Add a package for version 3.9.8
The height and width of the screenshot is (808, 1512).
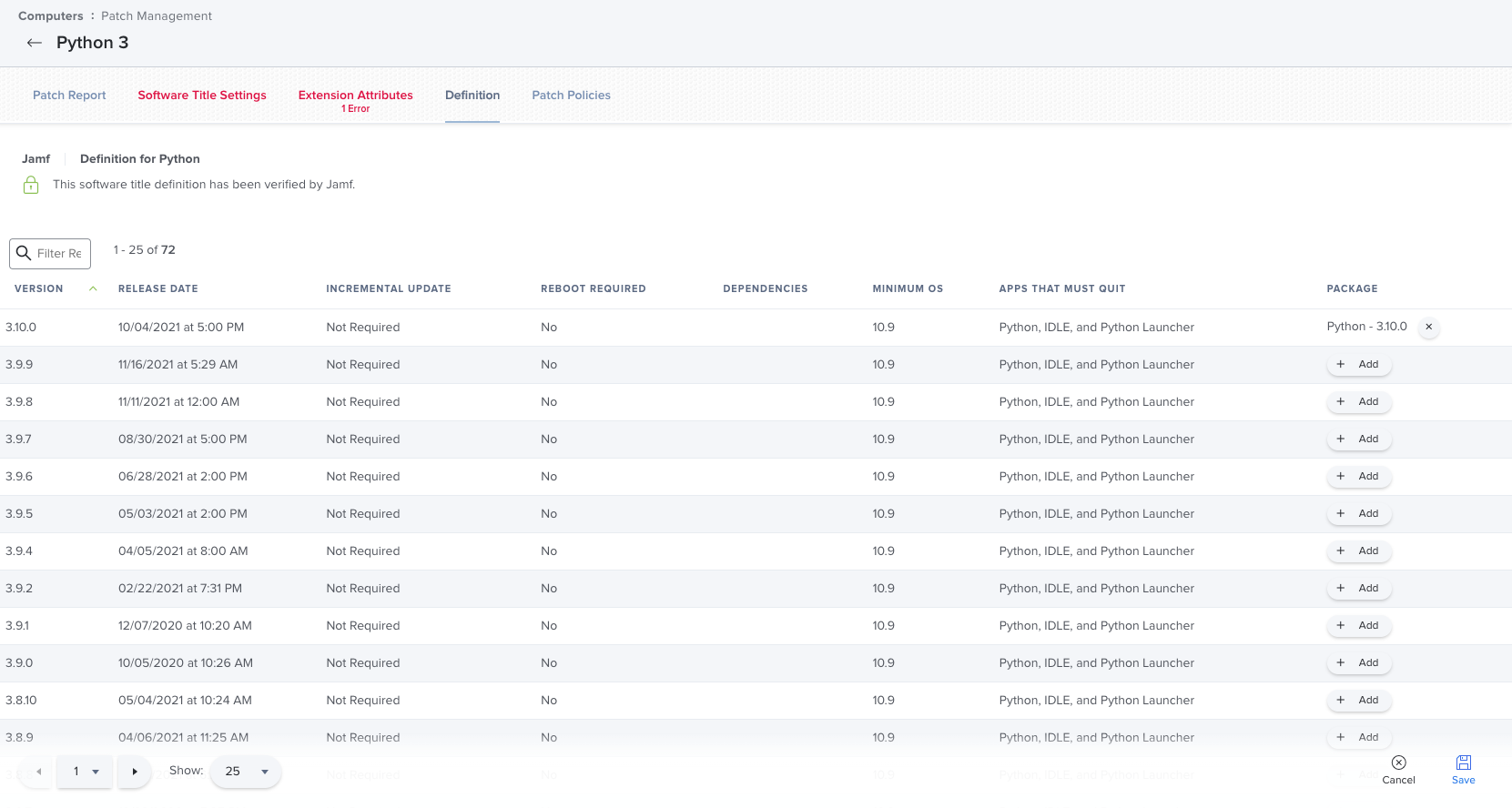1358,401
